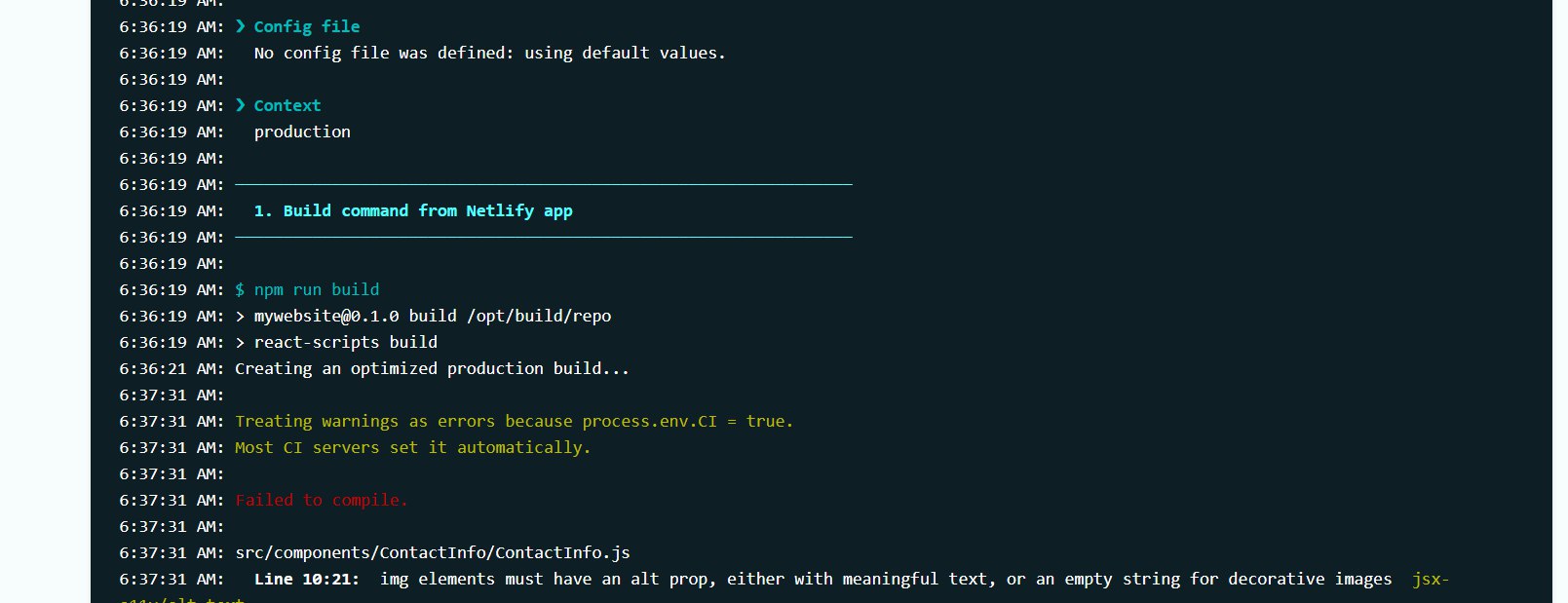Click the 'Line 10:21:' error location
Image resolution: width=1568 pixels, height=603 pixels.
(306, 579)
